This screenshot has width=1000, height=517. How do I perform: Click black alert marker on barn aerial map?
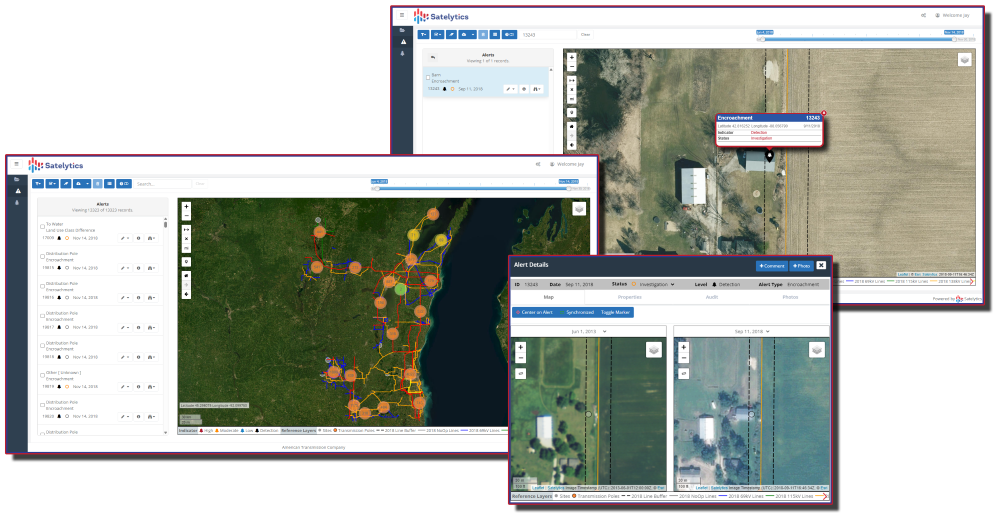[769, 155]
